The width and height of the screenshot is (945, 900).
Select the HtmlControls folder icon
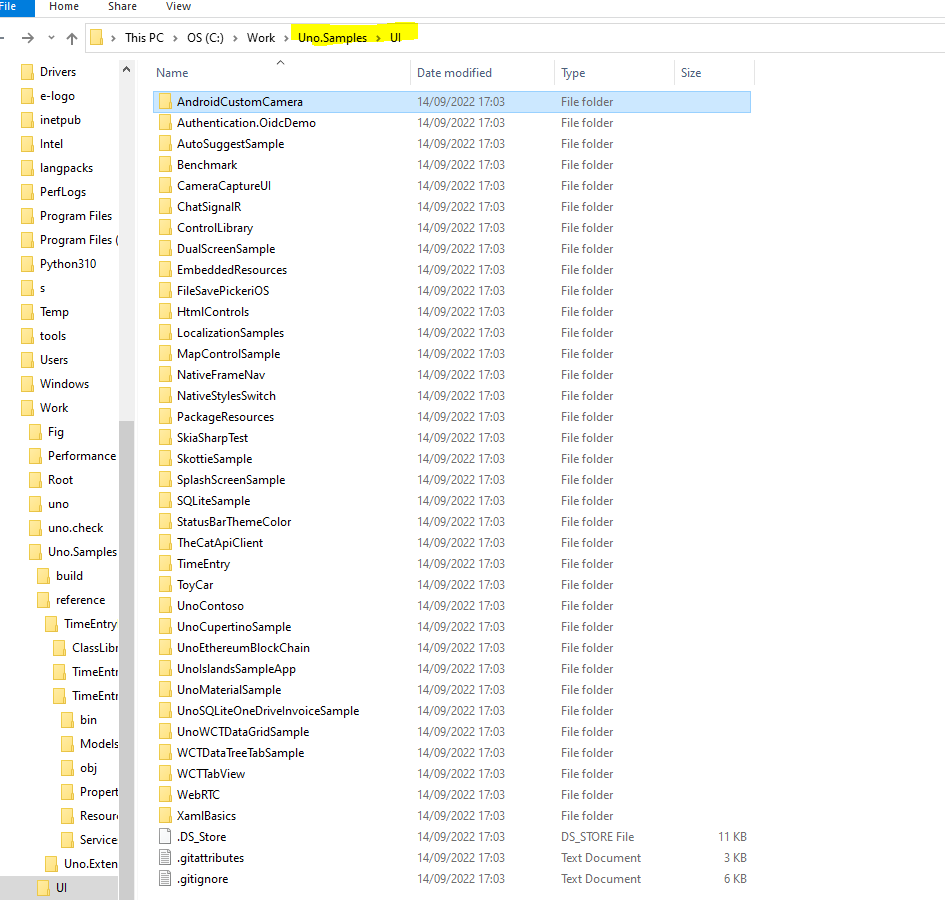pyautogui.click(x=165, y=312)
